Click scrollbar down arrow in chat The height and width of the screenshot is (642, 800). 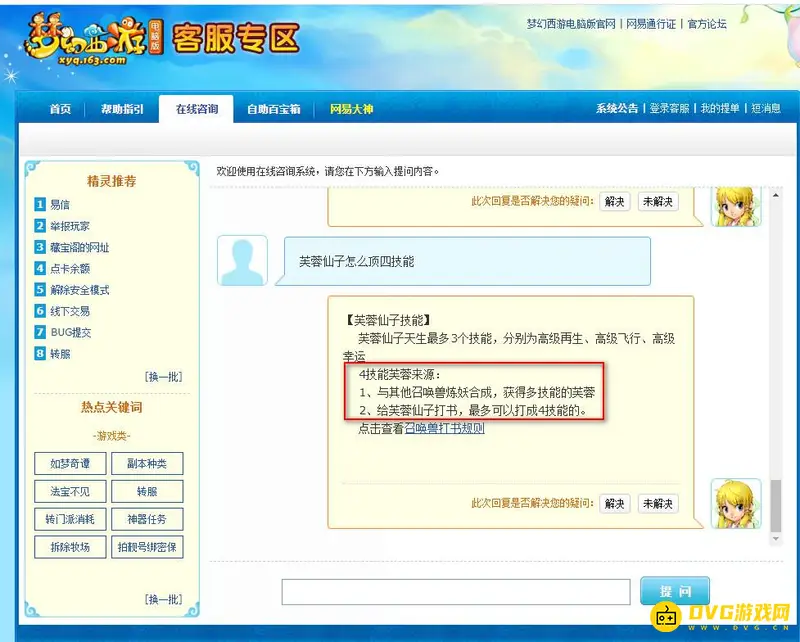[776, 539]
